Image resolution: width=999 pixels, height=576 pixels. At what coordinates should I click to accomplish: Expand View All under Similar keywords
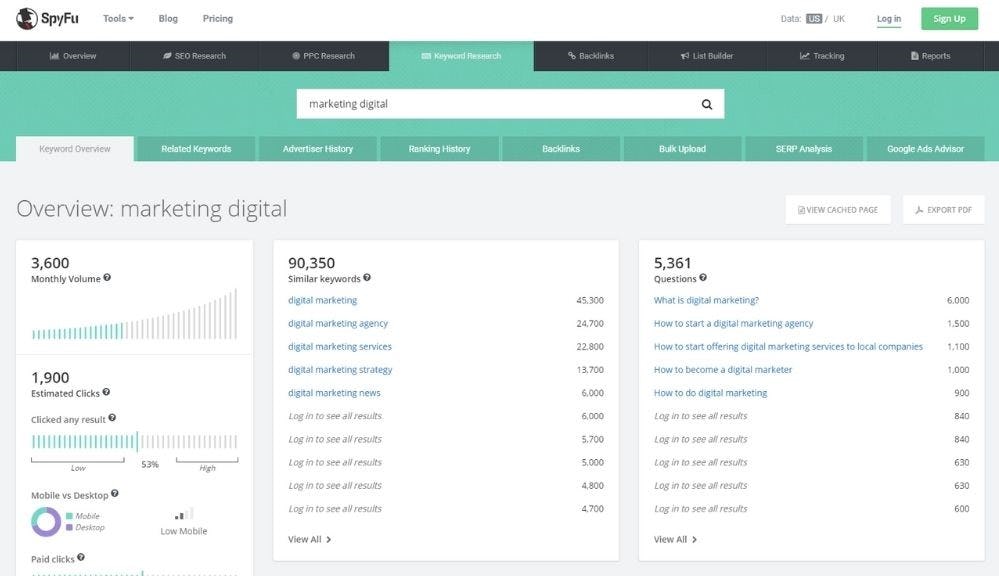point(309,539)
